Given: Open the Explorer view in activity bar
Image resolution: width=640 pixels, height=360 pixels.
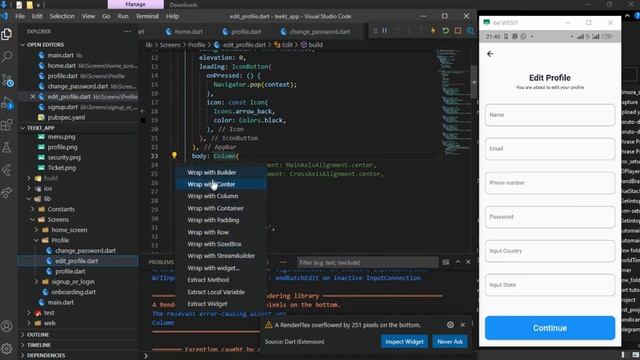Looking at the screenshot, I should point(7,34).
